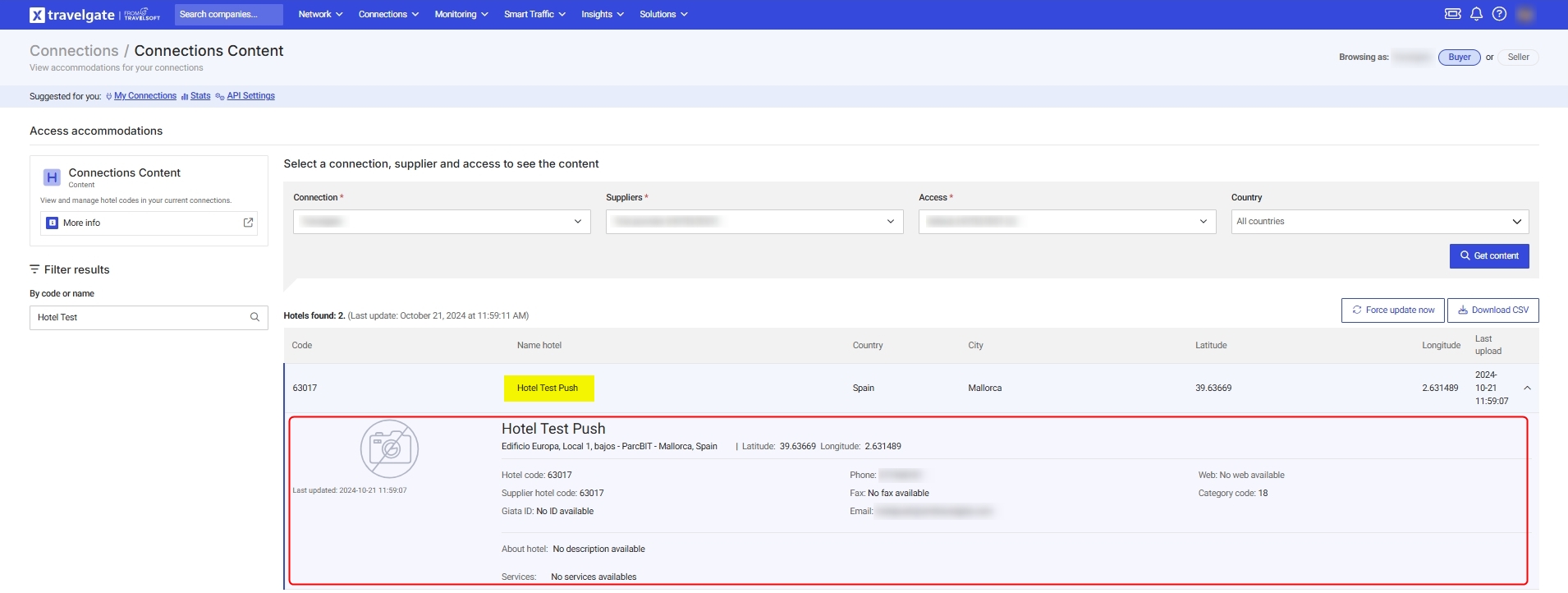Click the Get content button
This screenshot has height=593, width=1568.
(1489, 256)
